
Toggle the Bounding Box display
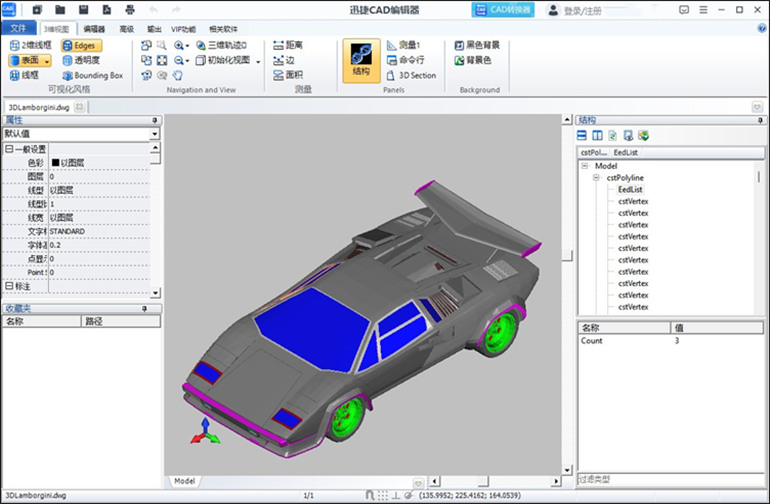(92, 76)
